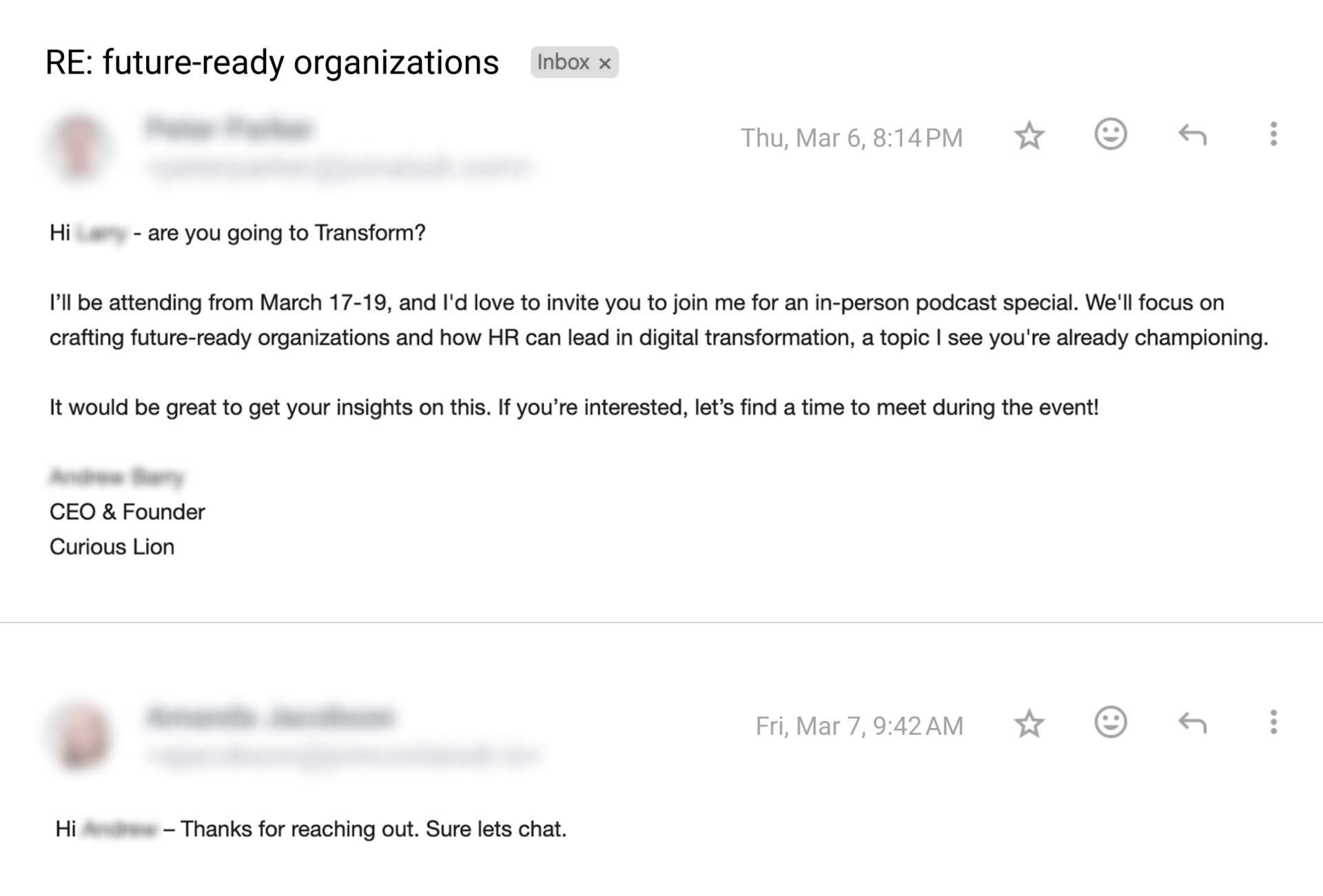Viewport: 1323px width, 896px height.
Task: Click the "Fri, Mar 7, 9:42 AM" timestamp
Action: 859,726
